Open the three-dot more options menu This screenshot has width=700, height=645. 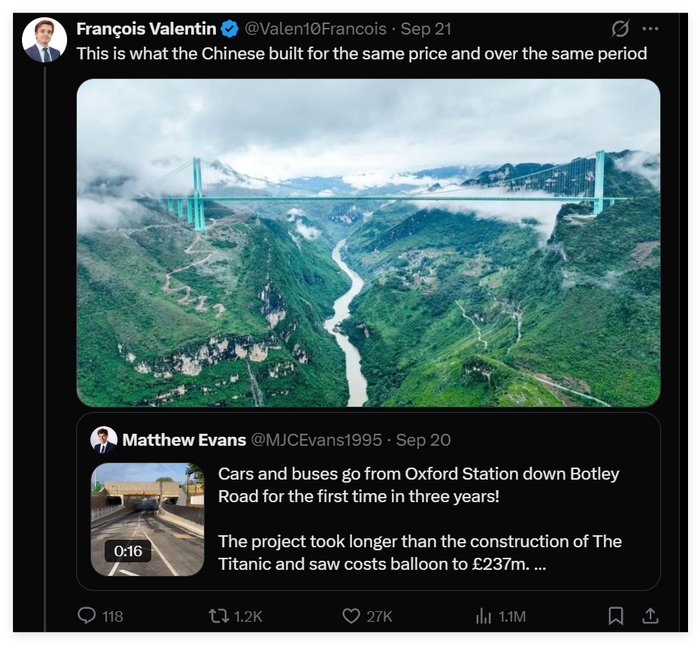pos(650,29)
